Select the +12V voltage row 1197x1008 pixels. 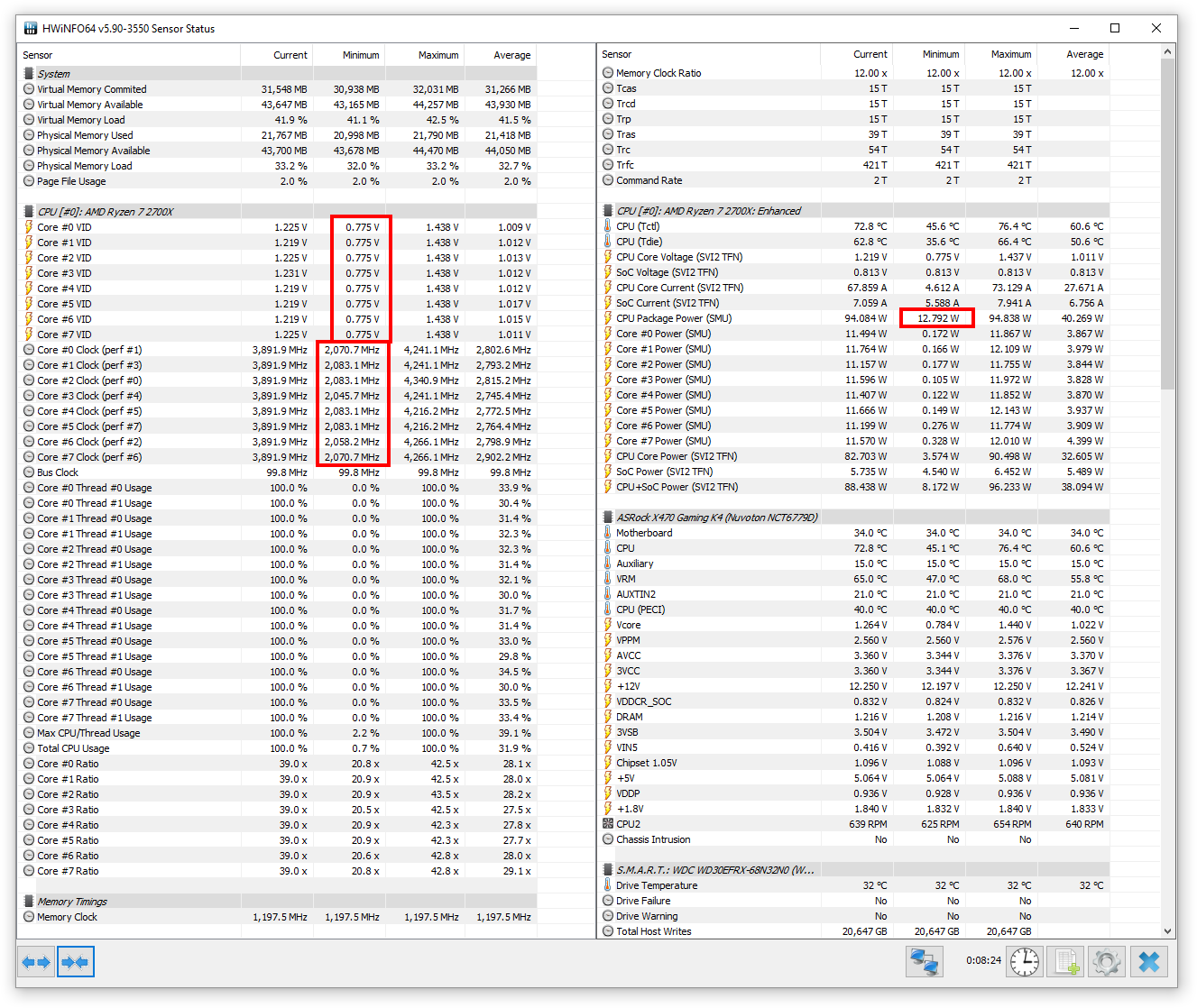click(x=855, y=686)
